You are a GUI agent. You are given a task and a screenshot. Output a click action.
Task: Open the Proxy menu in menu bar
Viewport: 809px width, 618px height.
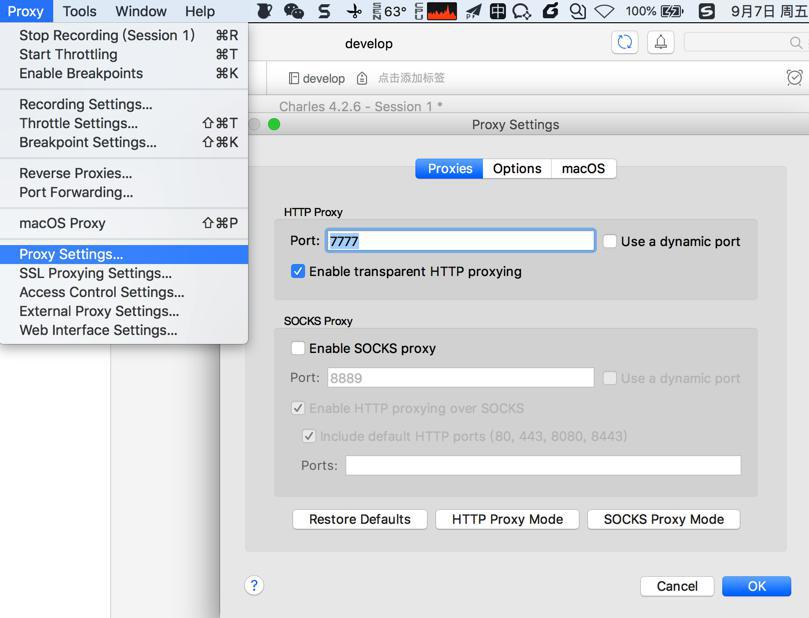pos(25,11)
